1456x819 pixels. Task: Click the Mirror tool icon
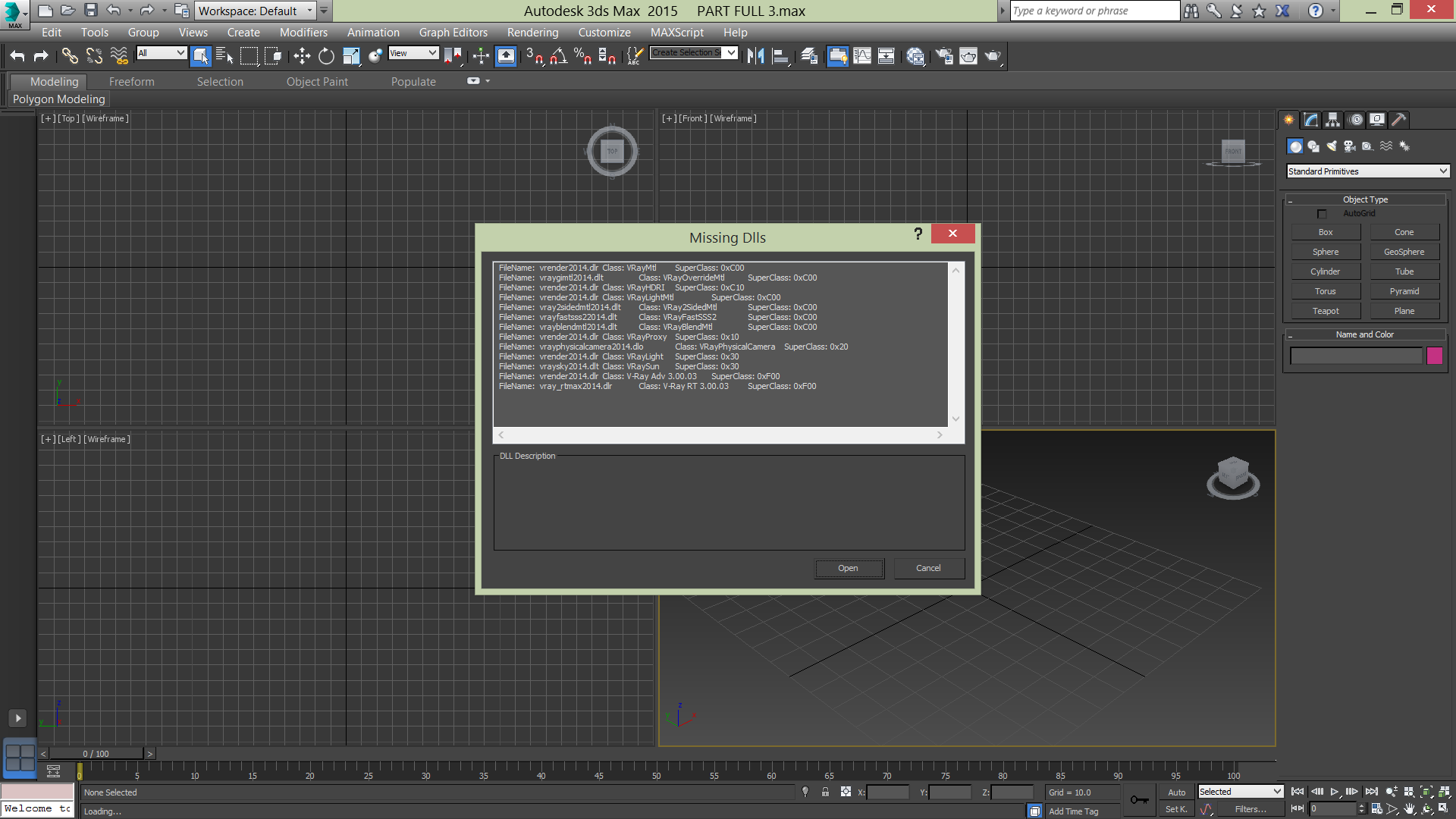[755, 55]
